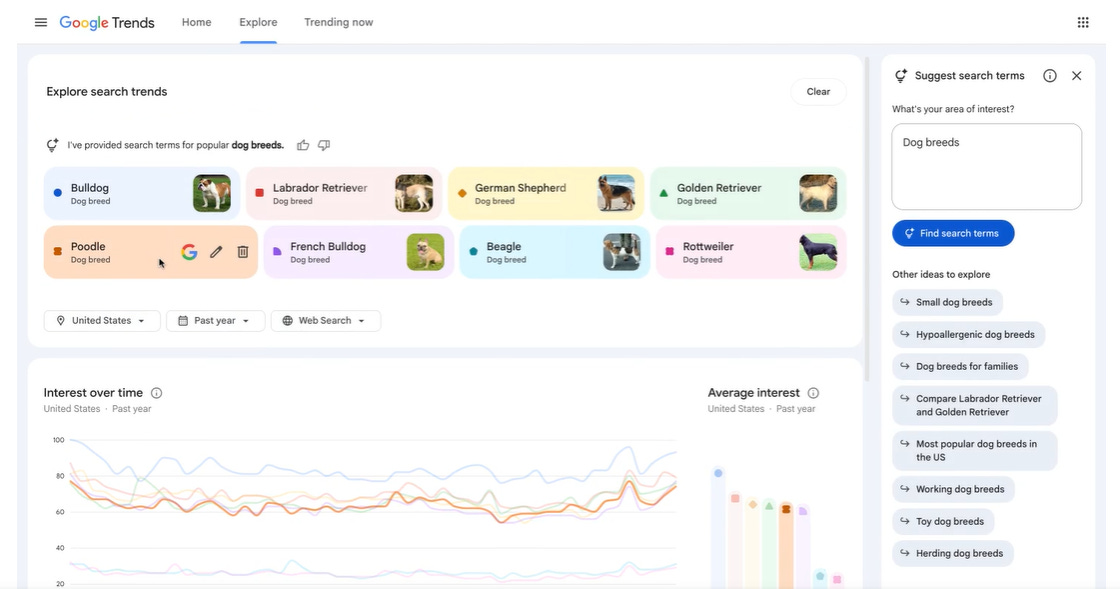Select the French Bulldog term label
Image resolution: width=1120 pixels, height=589 pixels.
(328, 246)
